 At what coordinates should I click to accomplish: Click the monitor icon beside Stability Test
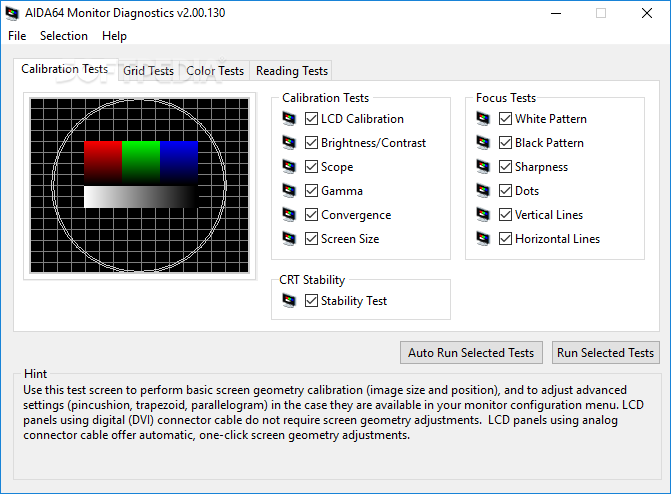click(289, 301)
